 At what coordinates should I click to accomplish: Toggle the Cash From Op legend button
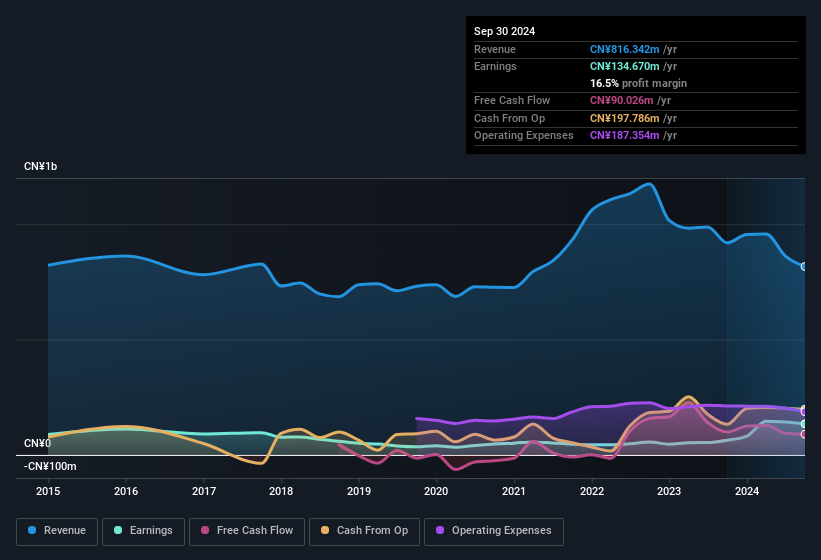tap(364, 531)
